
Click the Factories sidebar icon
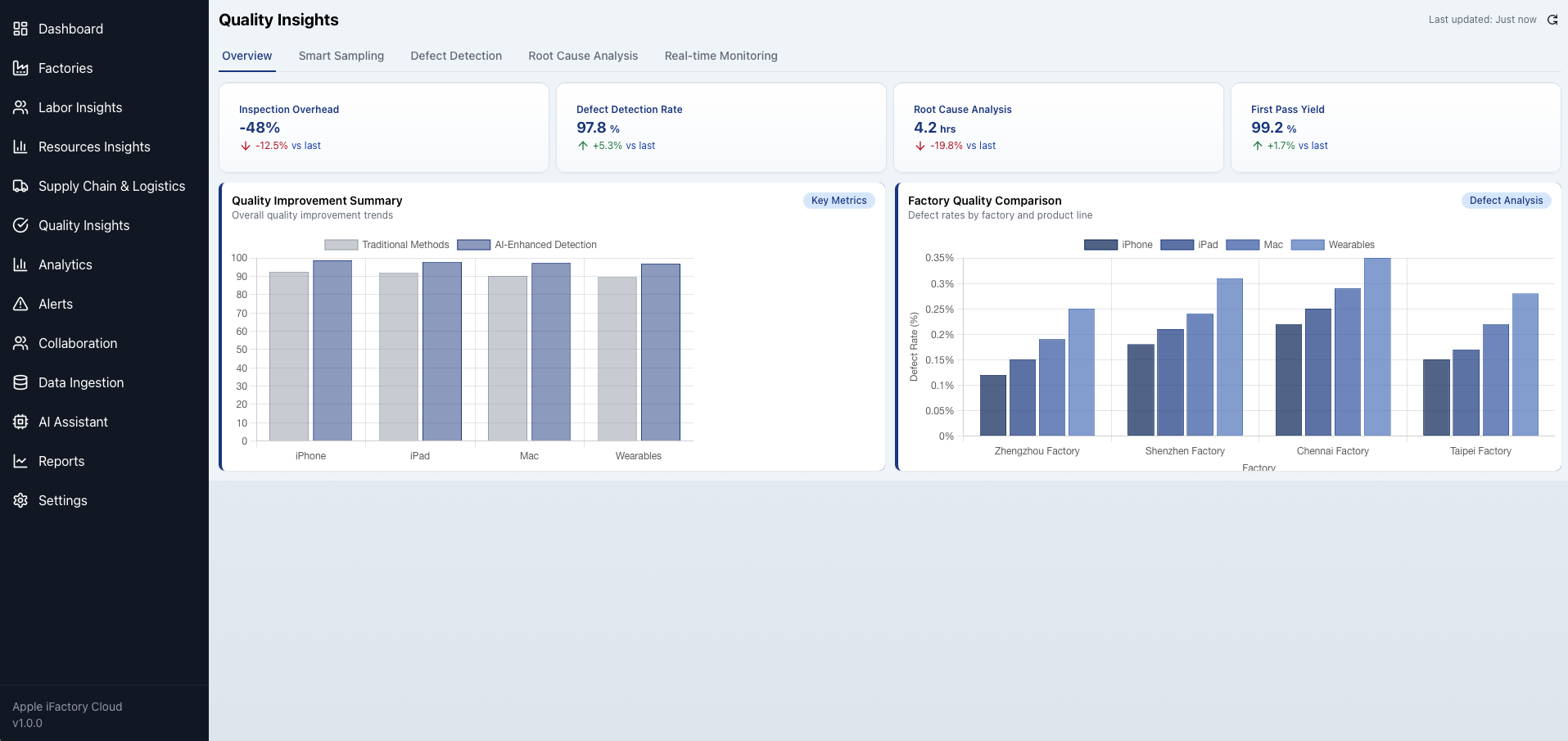pyautogui.click(x=20, y=68)
